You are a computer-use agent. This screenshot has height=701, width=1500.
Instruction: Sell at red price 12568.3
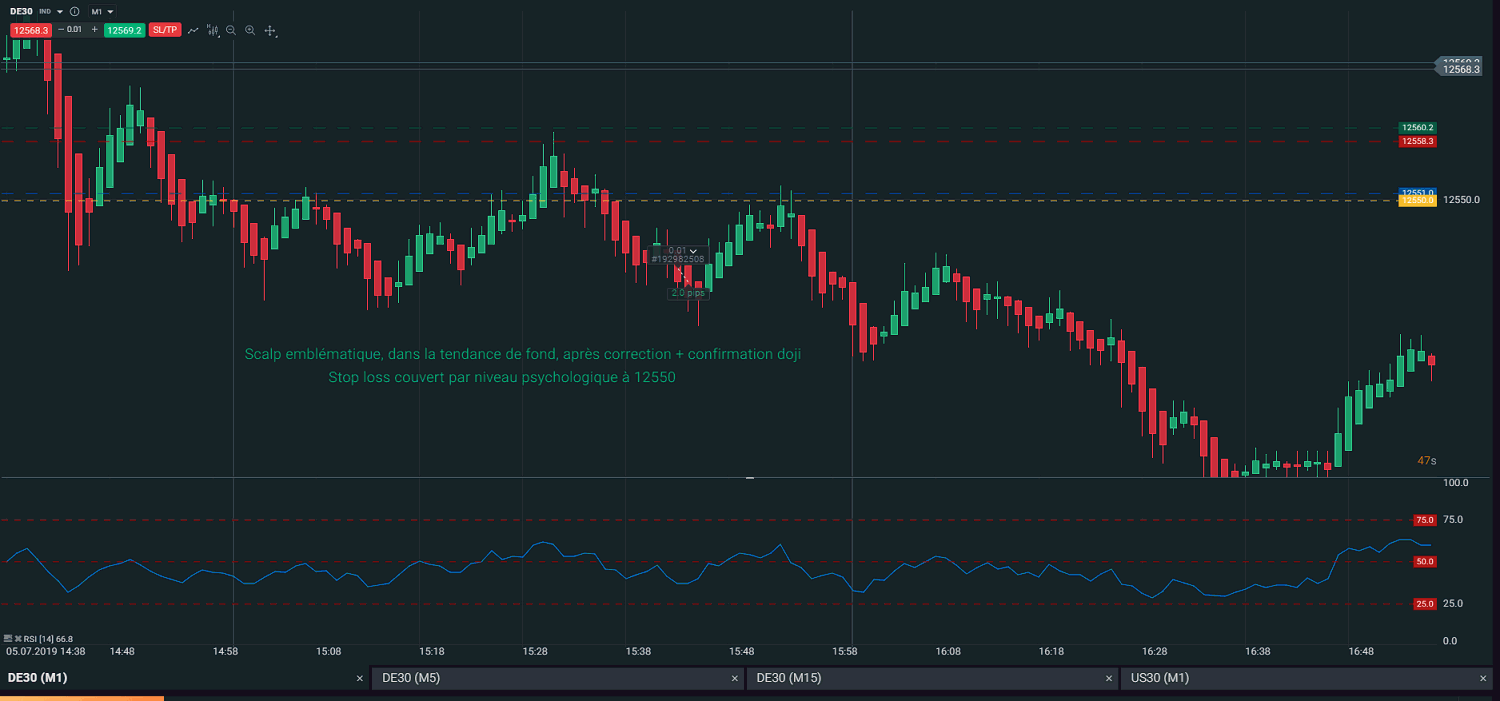[x=31, y=30]
